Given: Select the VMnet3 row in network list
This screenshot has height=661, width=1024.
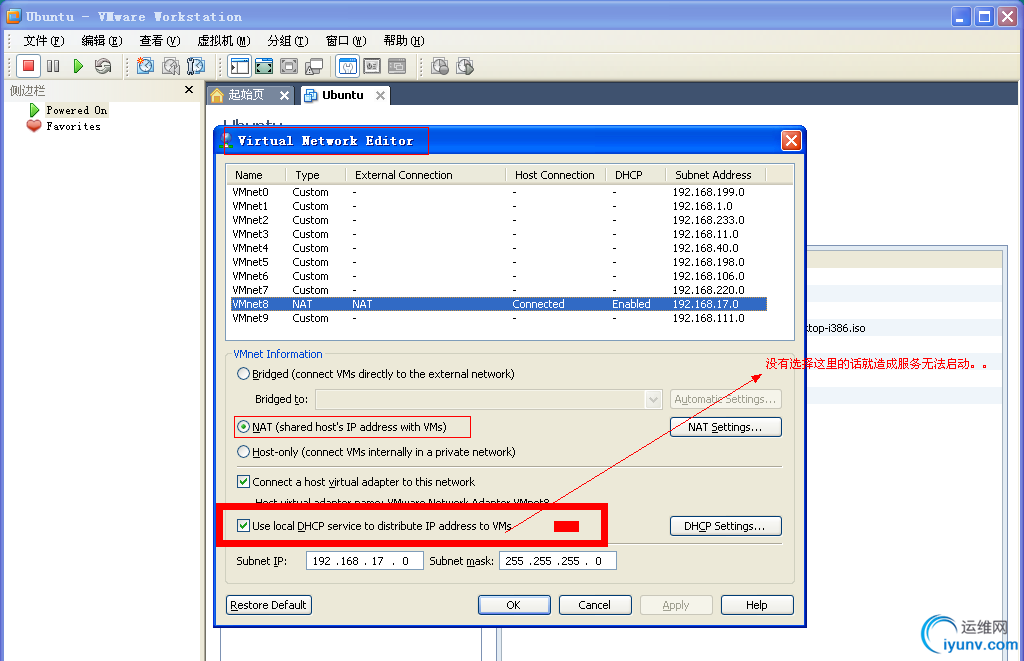Looking at the screenshot, I should pos(498,234).
